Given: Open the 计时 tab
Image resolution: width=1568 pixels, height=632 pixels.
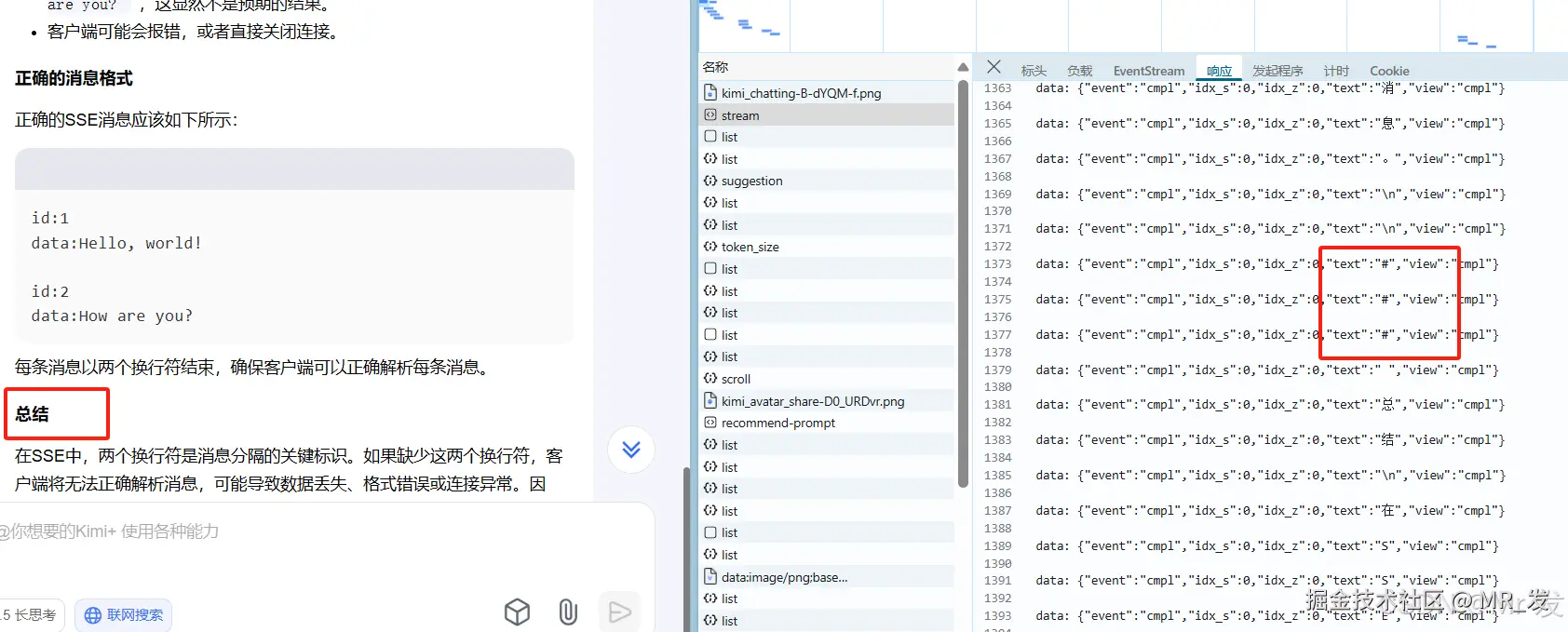Looking at the screenshot, I should pyautogui.click(x=1336, y=71).
